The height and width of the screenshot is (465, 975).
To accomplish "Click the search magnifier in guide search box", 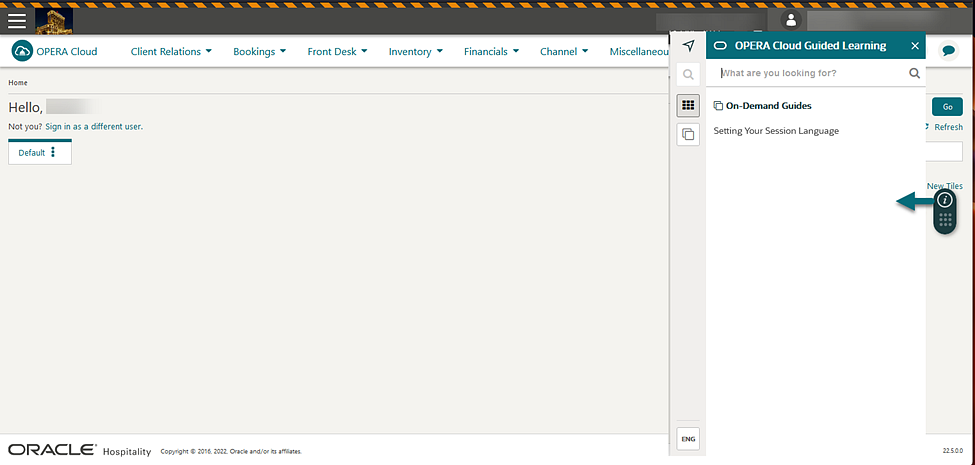I will [x=914, y=73].
